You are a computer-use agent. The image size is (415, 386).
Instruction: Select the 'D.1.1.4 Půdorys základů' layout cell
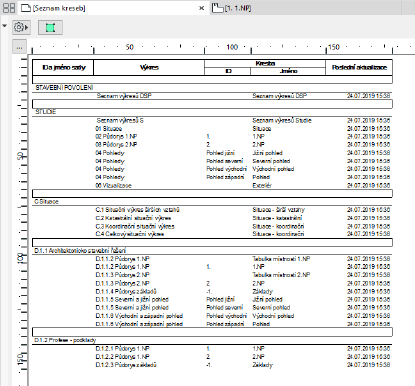tap(126, 291)
